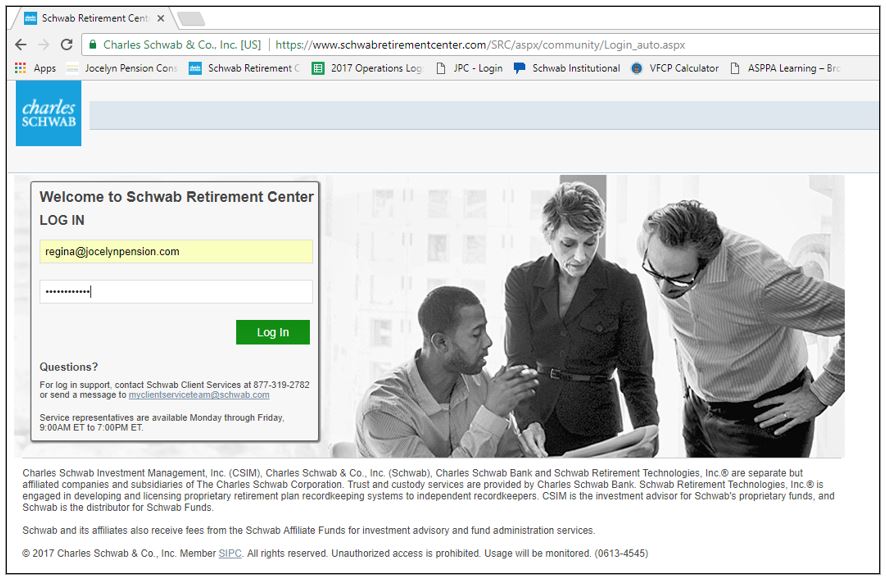Open the Schwab Retirement bookmark in bookmarks bar
The width and height of the screenshot is (886, 580).
pyautogui.click(x=244, y=68)
